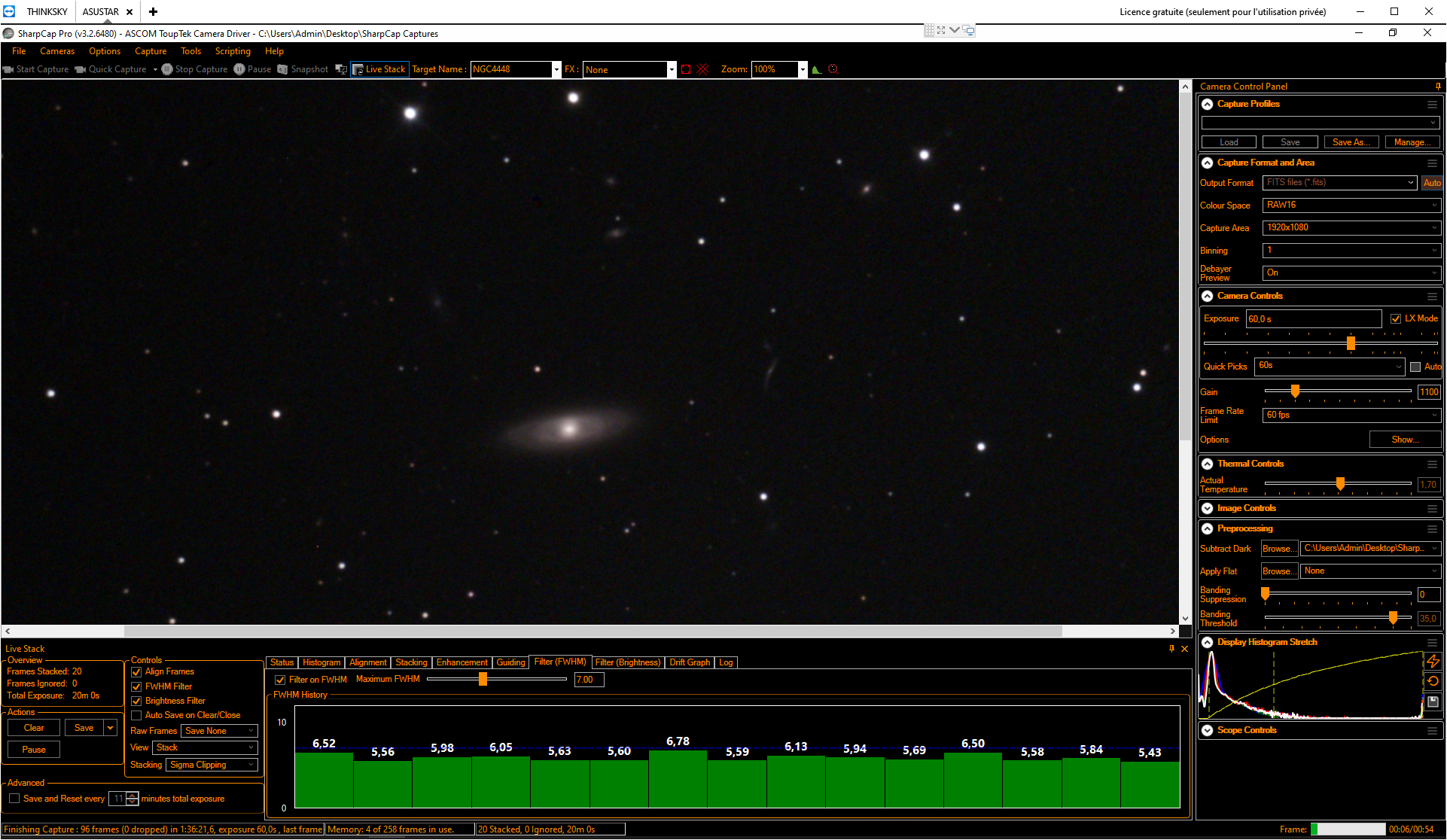1447x840 pixels.
Task: Close the Live Stack panel
Action: (1185, 649)
